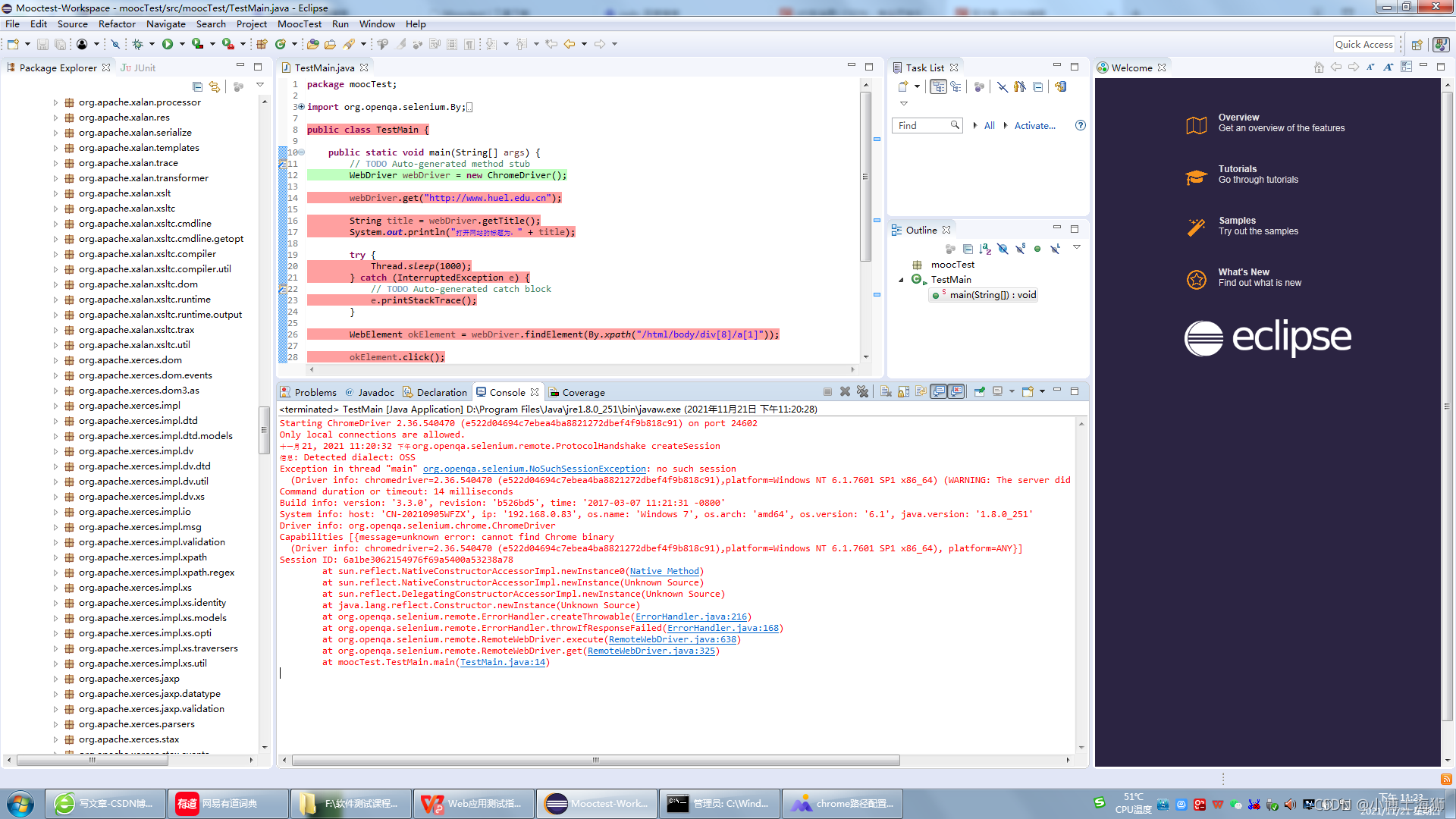Click the Activate link in Task List
Screen dimensions: 1456x819
click(x=1034, y=125)
